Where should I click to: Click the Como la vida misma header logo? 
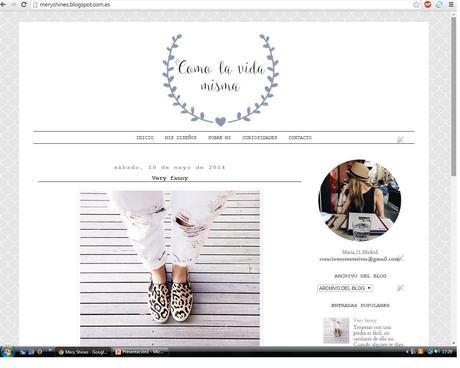pos(221,79)
